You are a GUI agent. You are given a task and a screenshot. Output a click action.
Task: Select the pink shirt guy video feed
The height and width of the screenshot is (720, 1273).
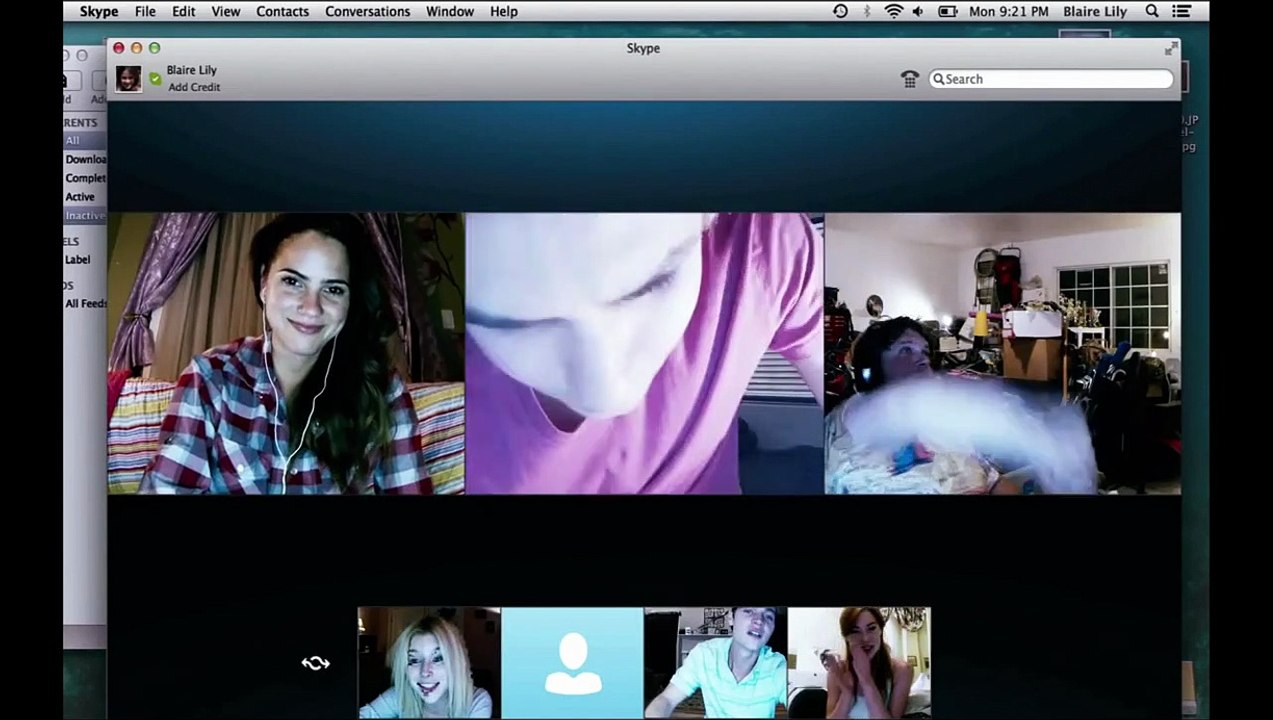(x=645, y=353)
